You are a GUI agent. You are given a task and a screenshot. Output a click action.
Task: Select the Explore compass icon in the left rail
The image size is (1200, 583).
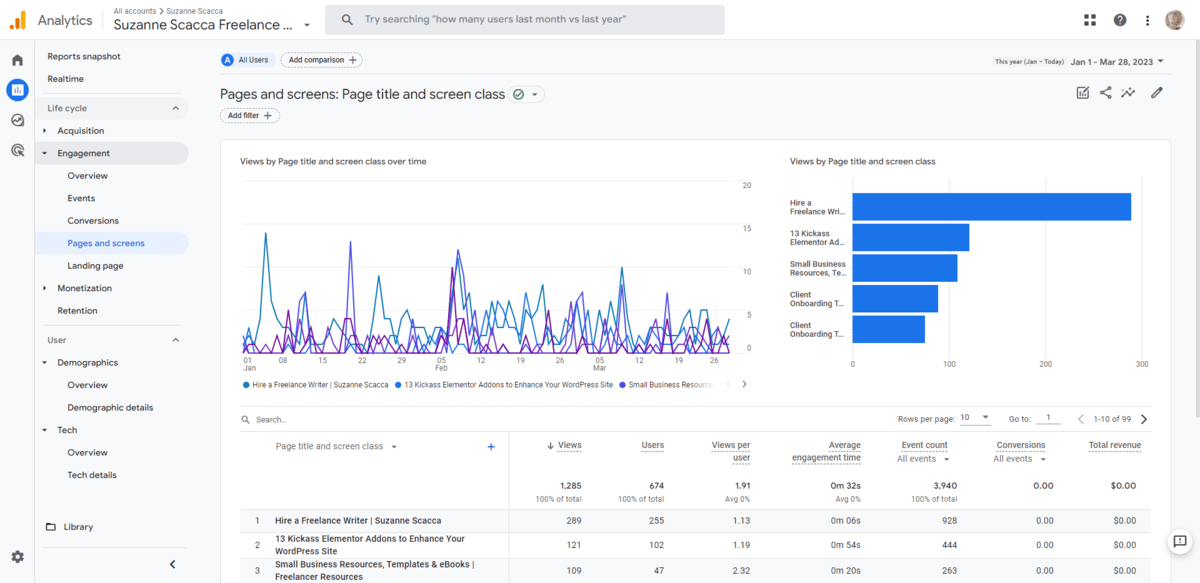16,121
